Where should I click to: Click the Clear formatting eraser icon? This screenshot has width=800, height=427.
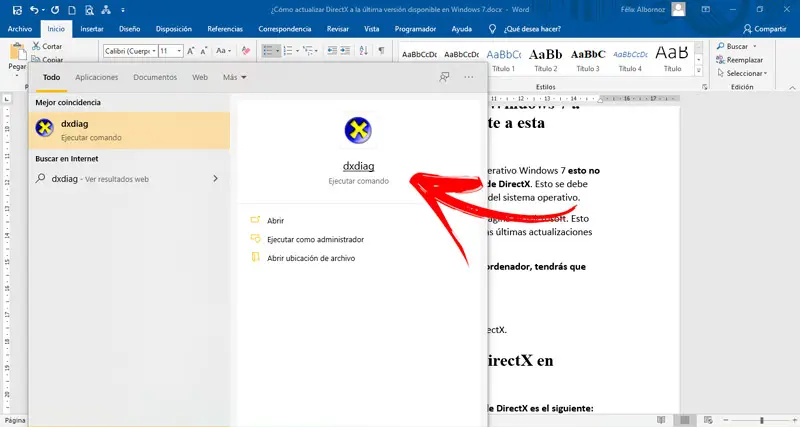(x=246, y=51)
